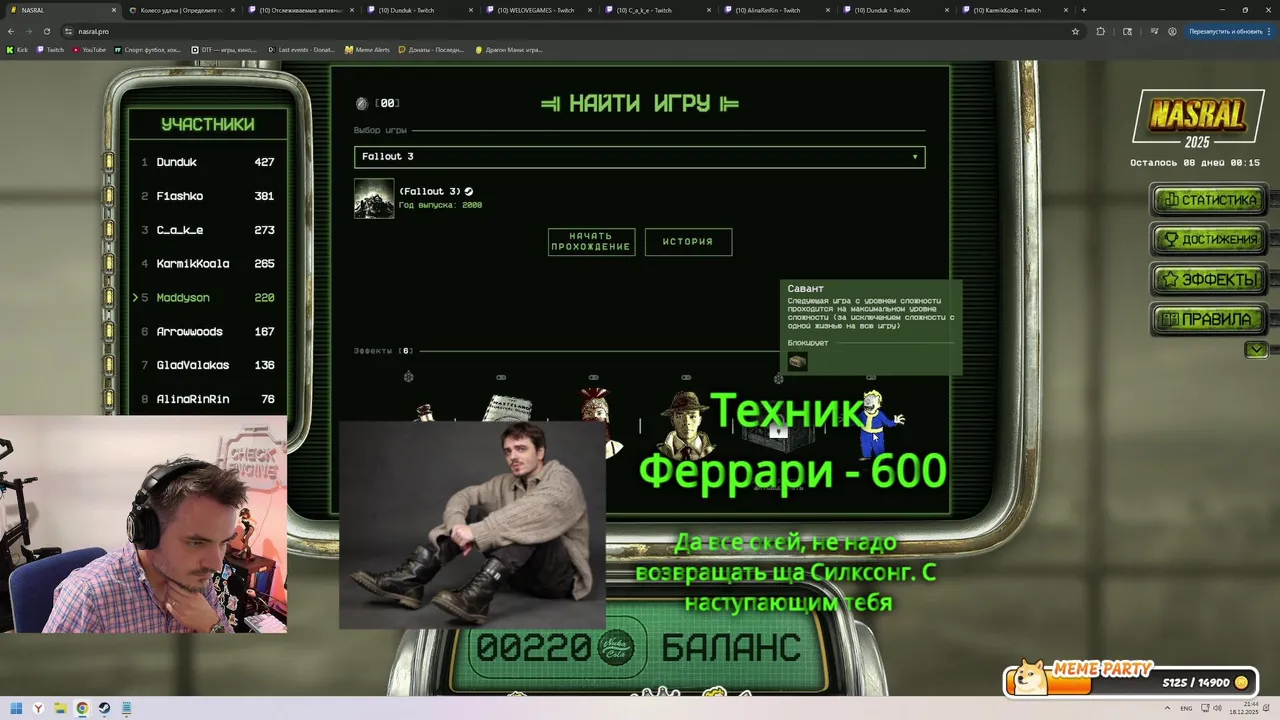Click the NASRAL 2025 logo
The height and width of the screenshot is (720, 1280).
[x=1197, y=119]
